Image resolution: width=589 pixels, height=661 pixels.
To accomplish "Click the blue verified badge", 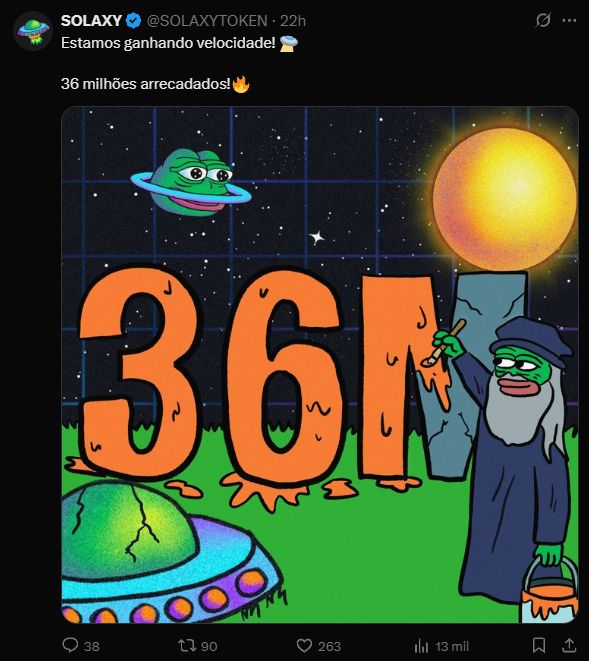I will click(134, 21).
